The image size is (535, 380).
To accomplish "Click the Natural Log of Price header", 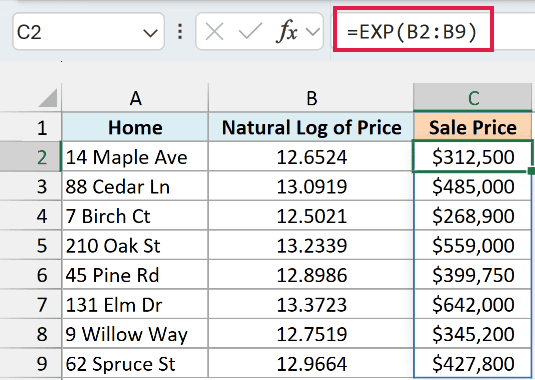I will coord(311,127).
